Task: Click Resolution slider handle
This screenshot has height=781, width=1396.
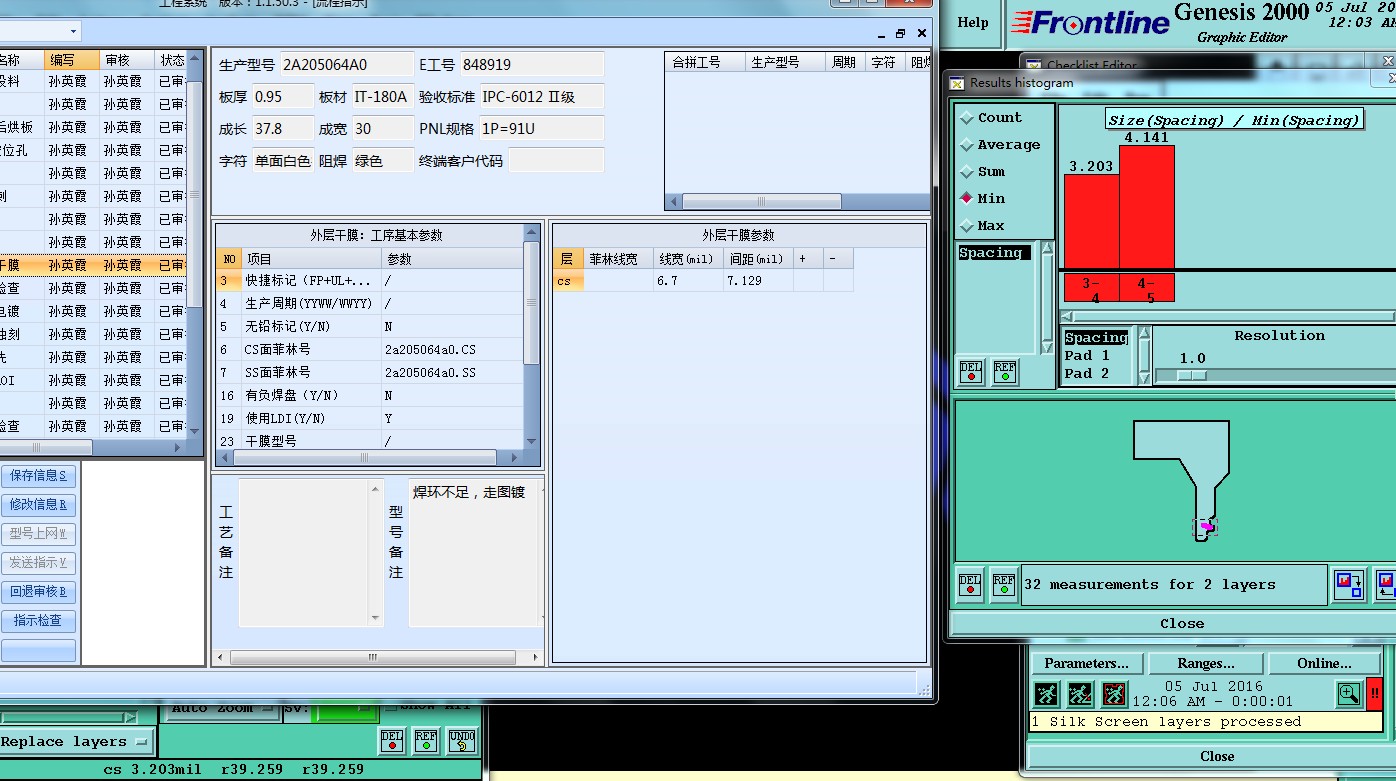Action: point(1192,376)
